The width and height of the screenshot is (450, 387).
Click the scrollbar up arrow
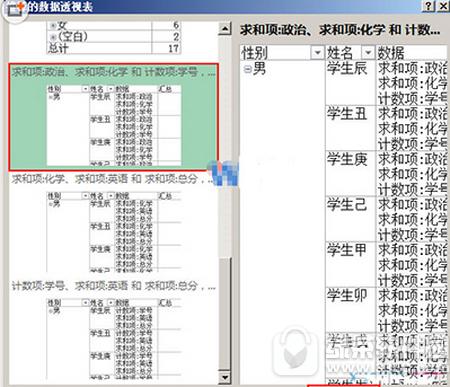[x=225, y=29]
